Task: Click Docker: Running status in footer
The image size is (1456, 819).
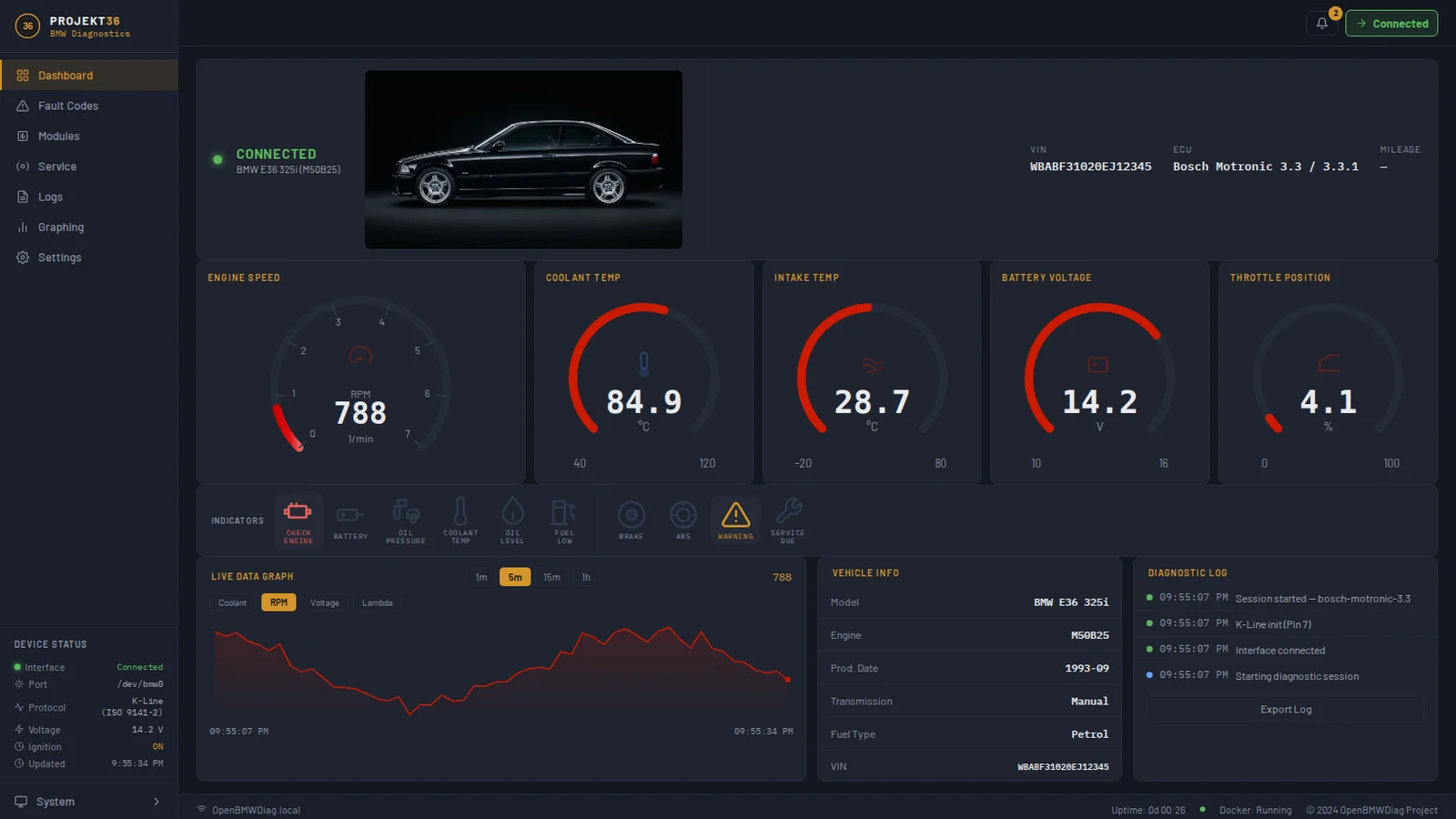Action: pyautogui.click(x=1255, y=810)
